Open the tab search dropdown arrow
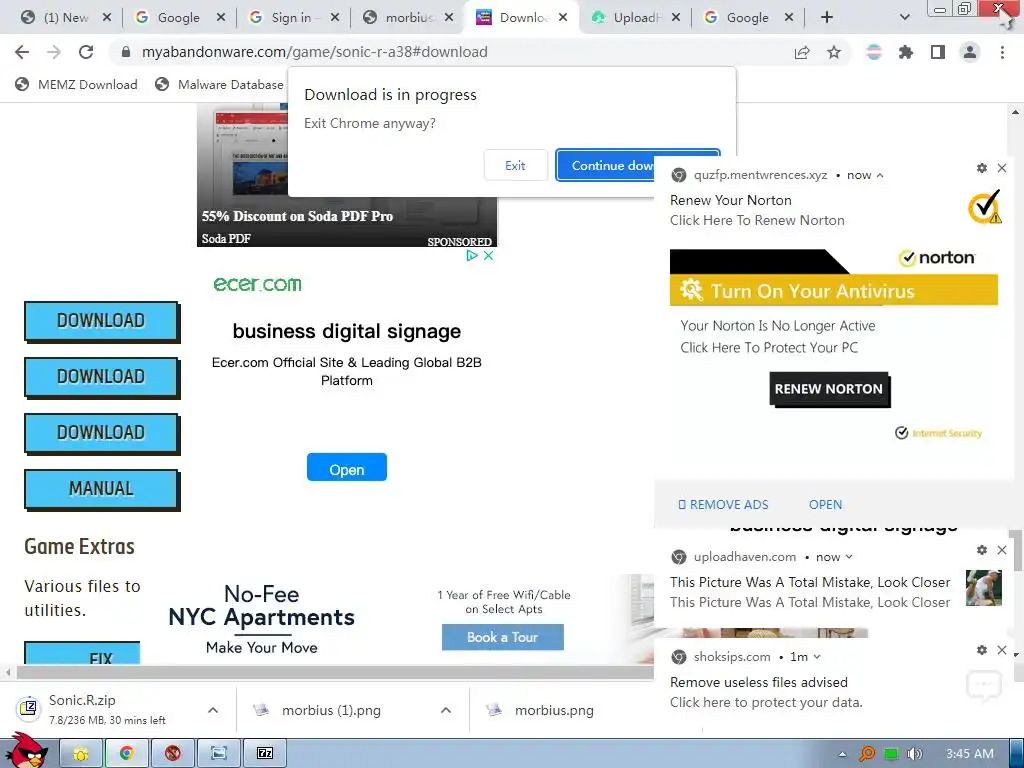 (904, 18)
